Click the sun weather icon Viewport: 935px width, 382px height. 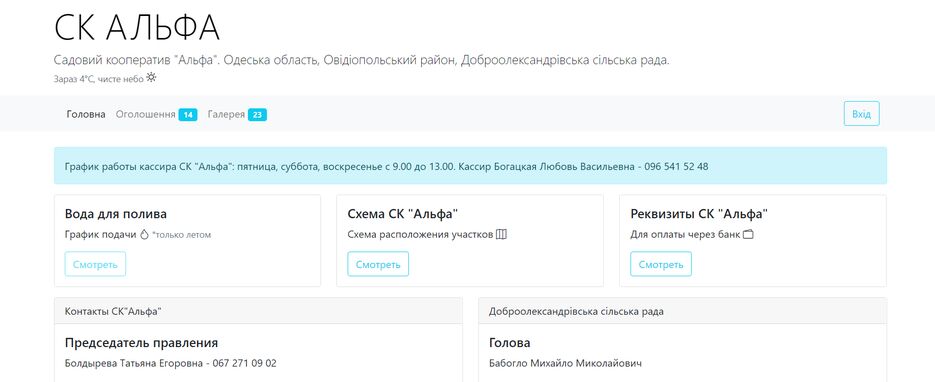(x=151, y=77)
